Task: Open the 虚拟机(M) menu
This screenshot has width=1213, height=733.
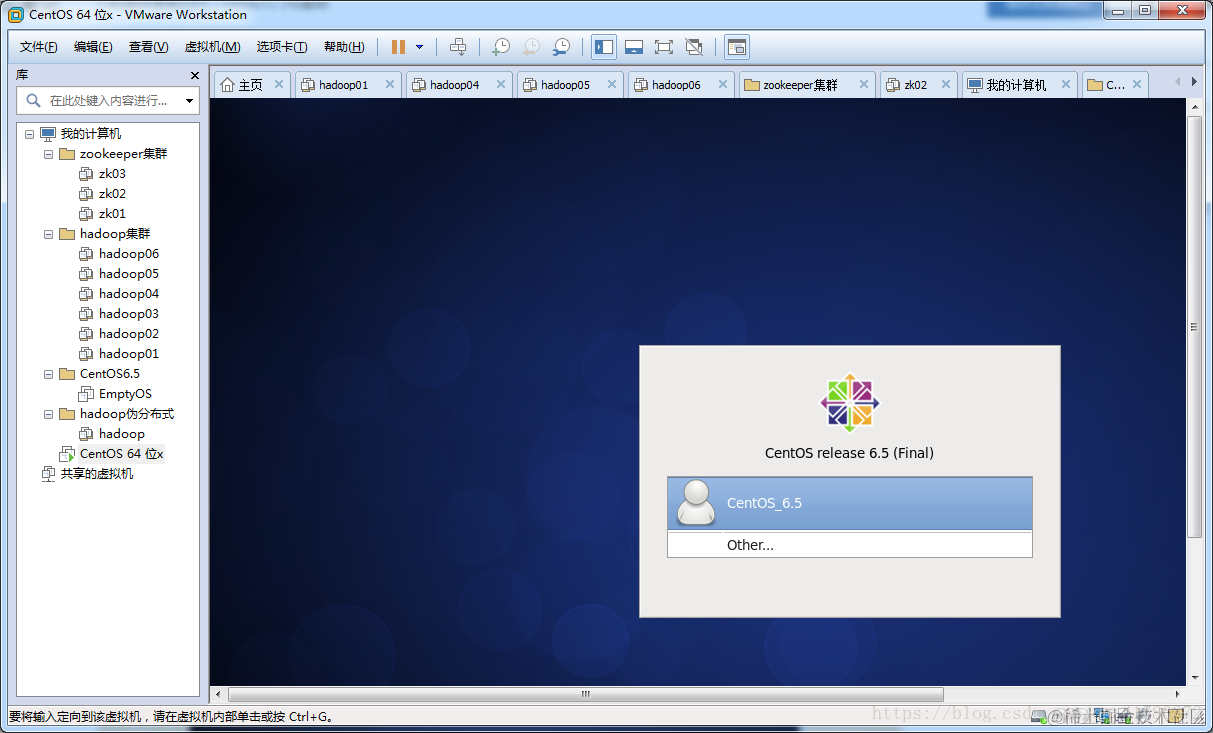Action: pos(213,47)
